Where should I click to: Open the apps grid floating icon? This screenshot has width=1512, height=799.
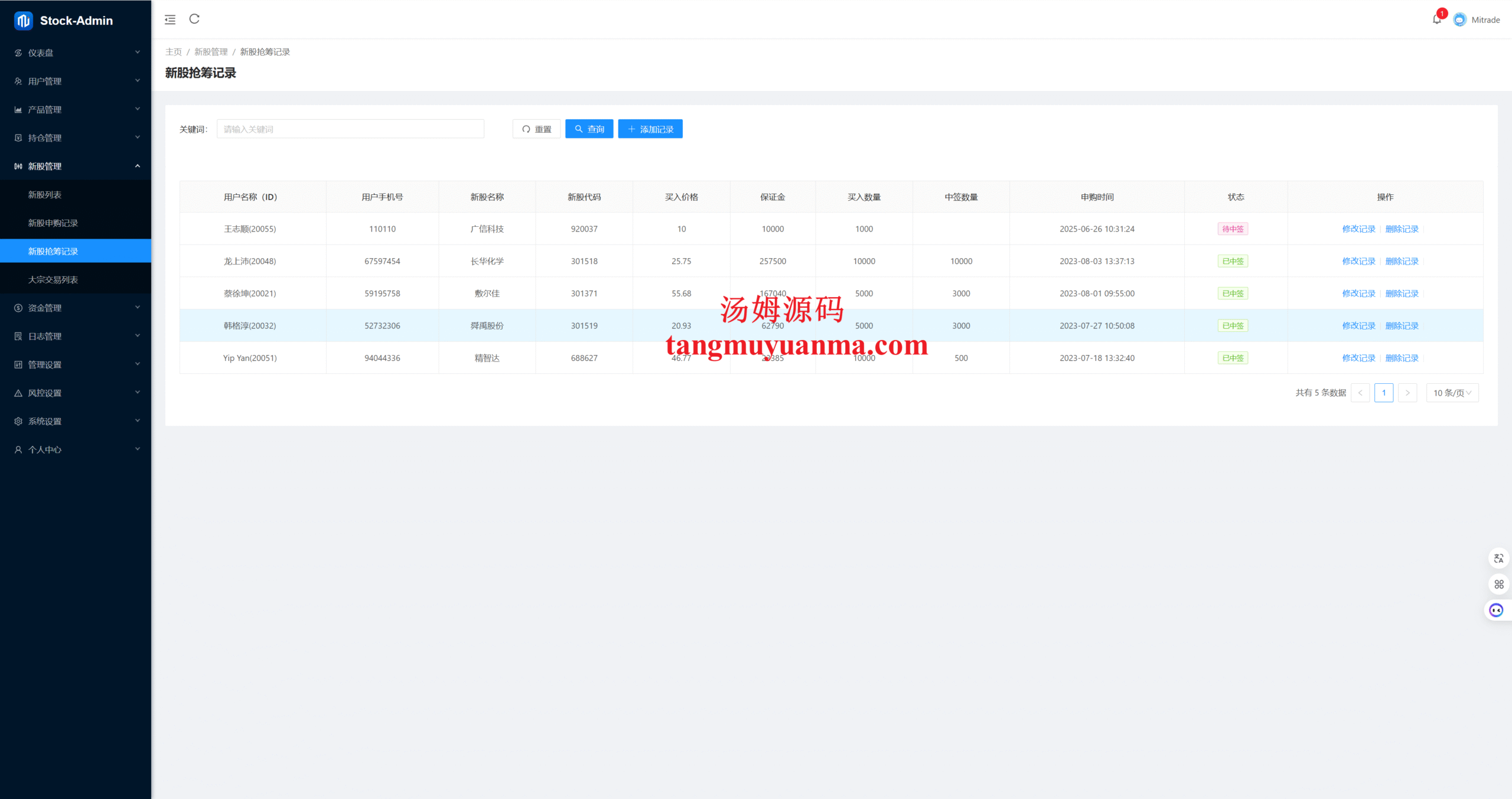click(x=1498, y=584)
